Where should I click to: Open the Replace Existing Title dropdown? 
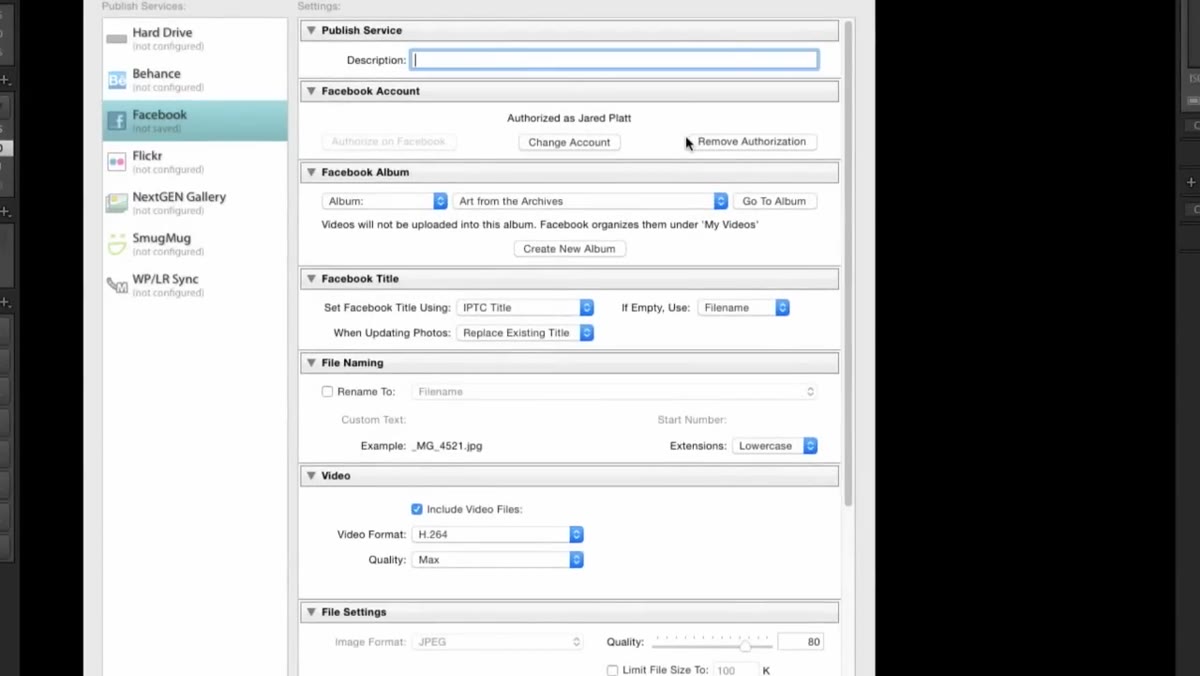525,333
